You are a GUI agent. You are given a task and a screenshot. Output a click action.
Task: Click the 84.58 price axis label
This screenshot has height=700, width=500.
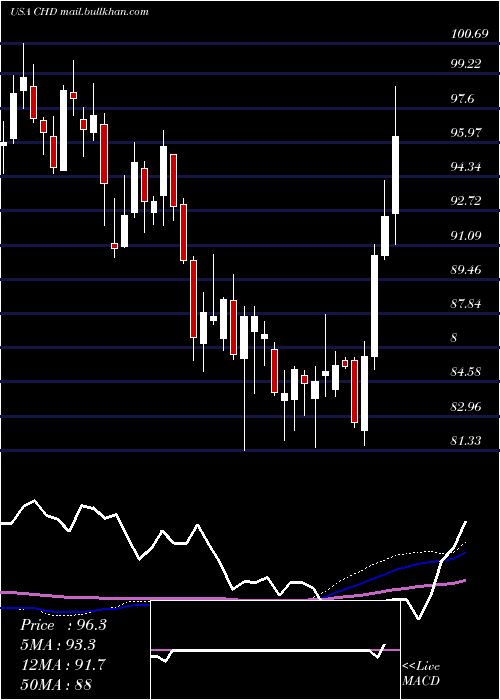point(466,372)
